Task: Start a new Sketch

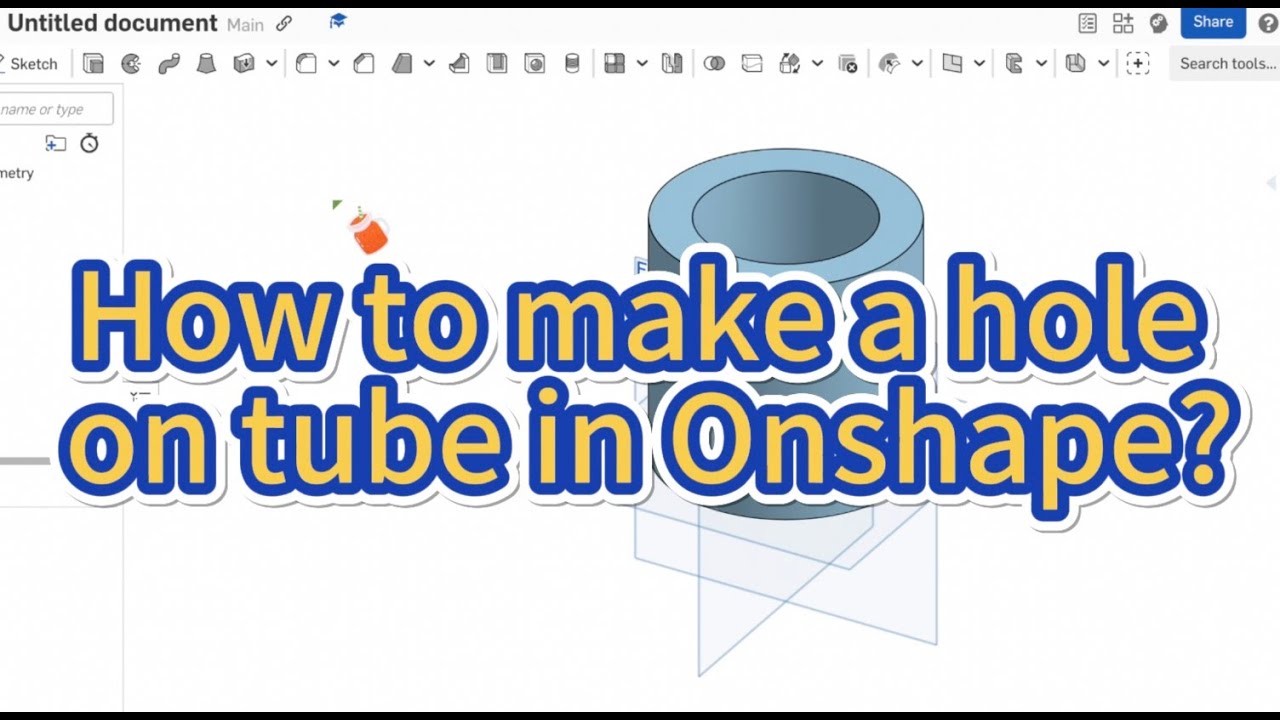Action: pos(31,64)
